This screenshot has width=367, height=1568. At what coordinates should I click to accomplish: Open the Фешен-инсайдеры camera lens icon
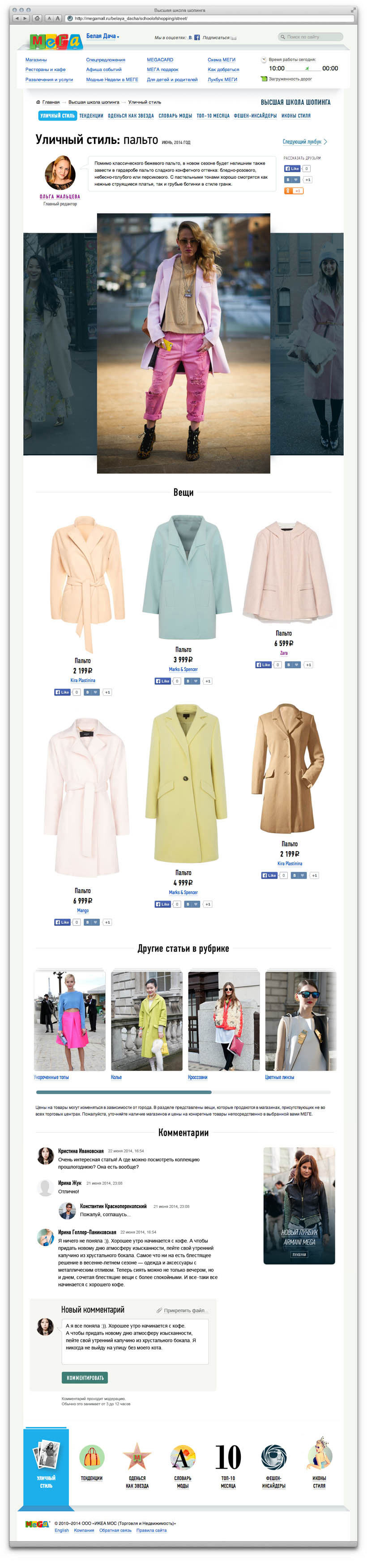click(274, 1458)
